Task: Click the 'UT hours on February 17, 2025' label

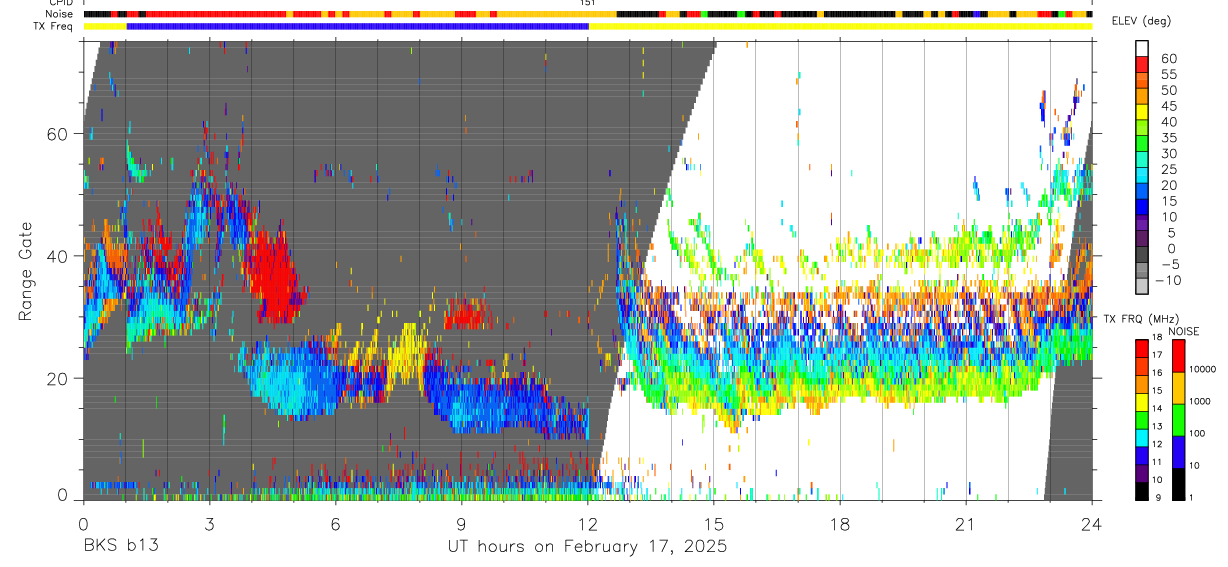Action: [x=587, y=546]
